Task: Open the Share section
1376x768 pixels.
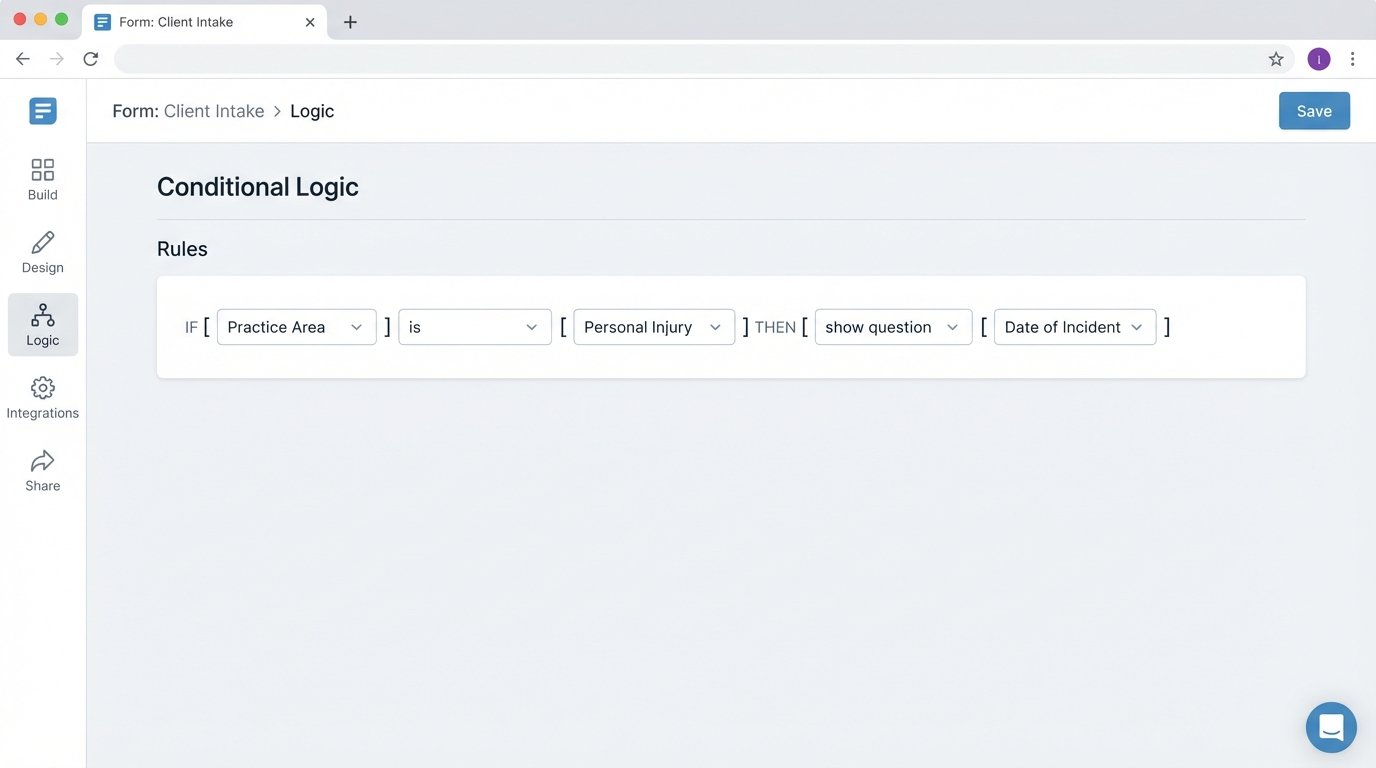Action: click(42, 470)
